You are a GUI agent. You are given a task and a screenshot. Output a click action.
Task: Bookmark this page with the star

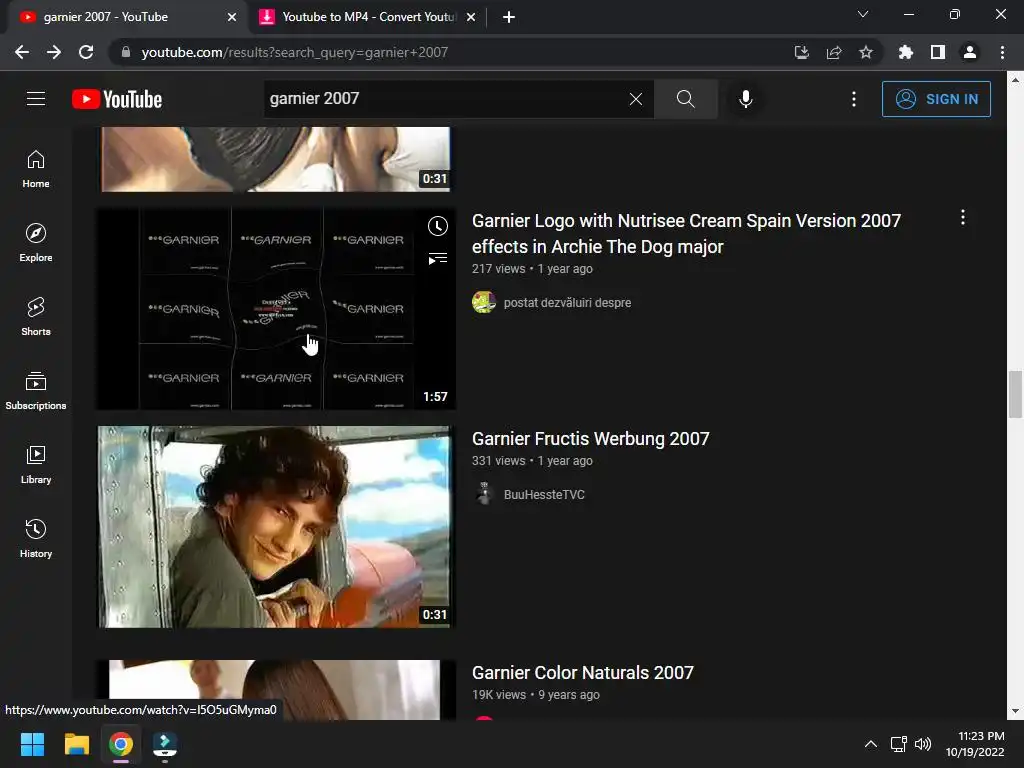tap(865, 52)
